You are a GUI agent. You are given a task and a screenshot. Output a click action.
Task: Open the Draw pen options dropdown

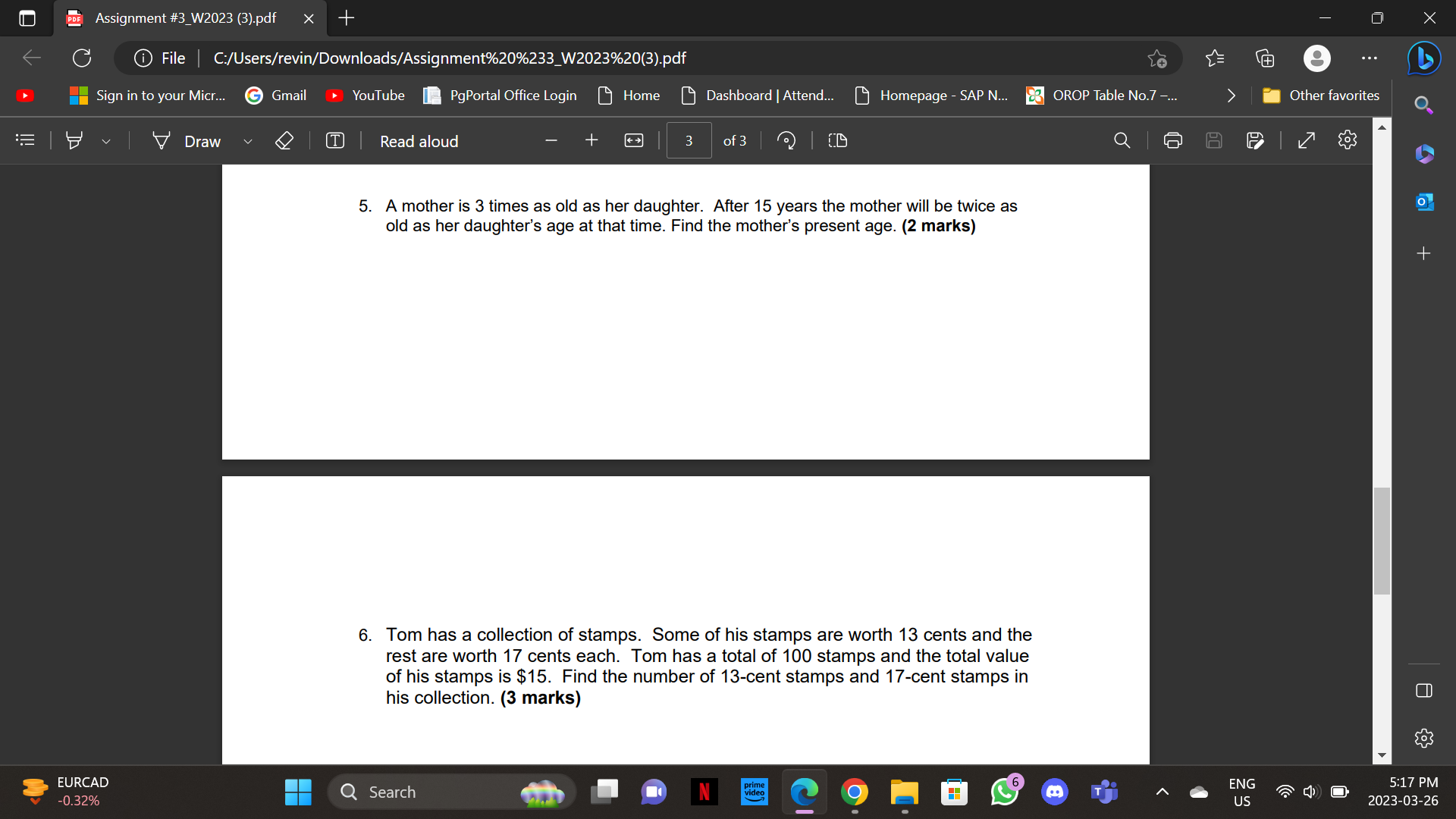tap(248, 141)
